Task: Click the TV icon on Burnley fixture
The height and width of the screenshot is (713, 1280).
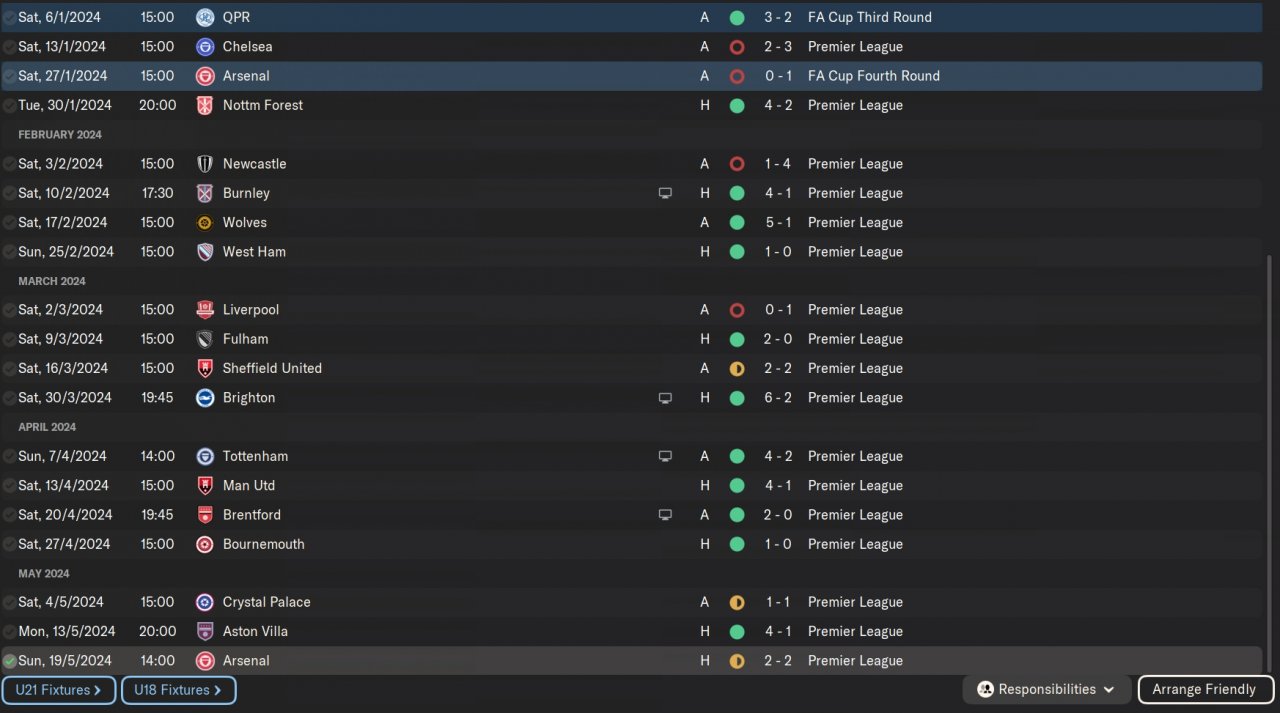Action: pos(665,193)
